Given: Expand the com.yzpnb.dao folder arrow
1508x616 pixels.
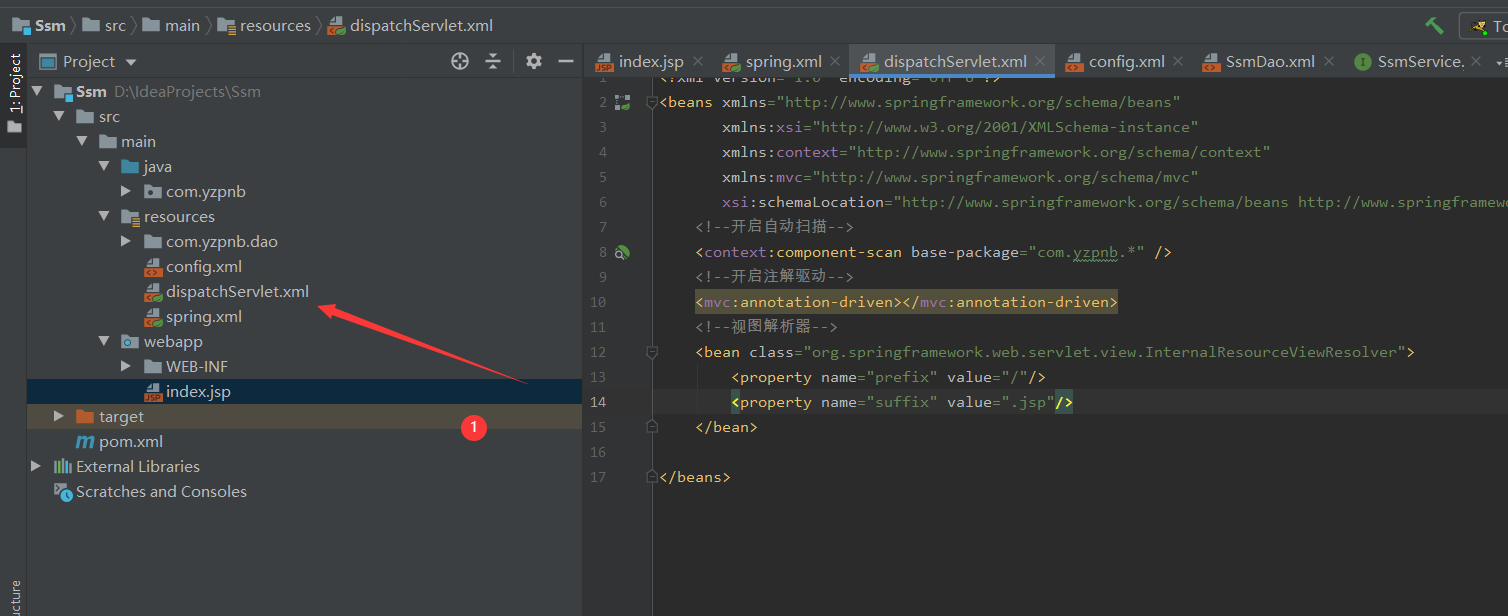Looking at the screenshot, I should [x=126, y=241].
